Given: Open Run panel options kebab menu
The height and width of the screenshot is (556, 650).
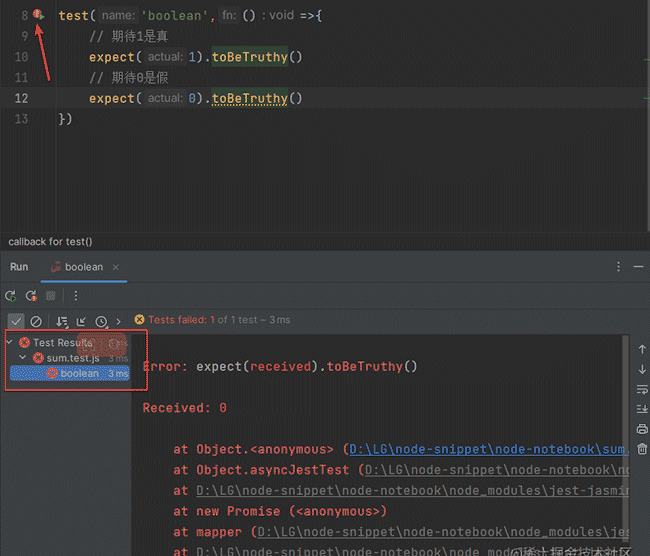Looking at the screenshot, I should [x=618, y=267].
